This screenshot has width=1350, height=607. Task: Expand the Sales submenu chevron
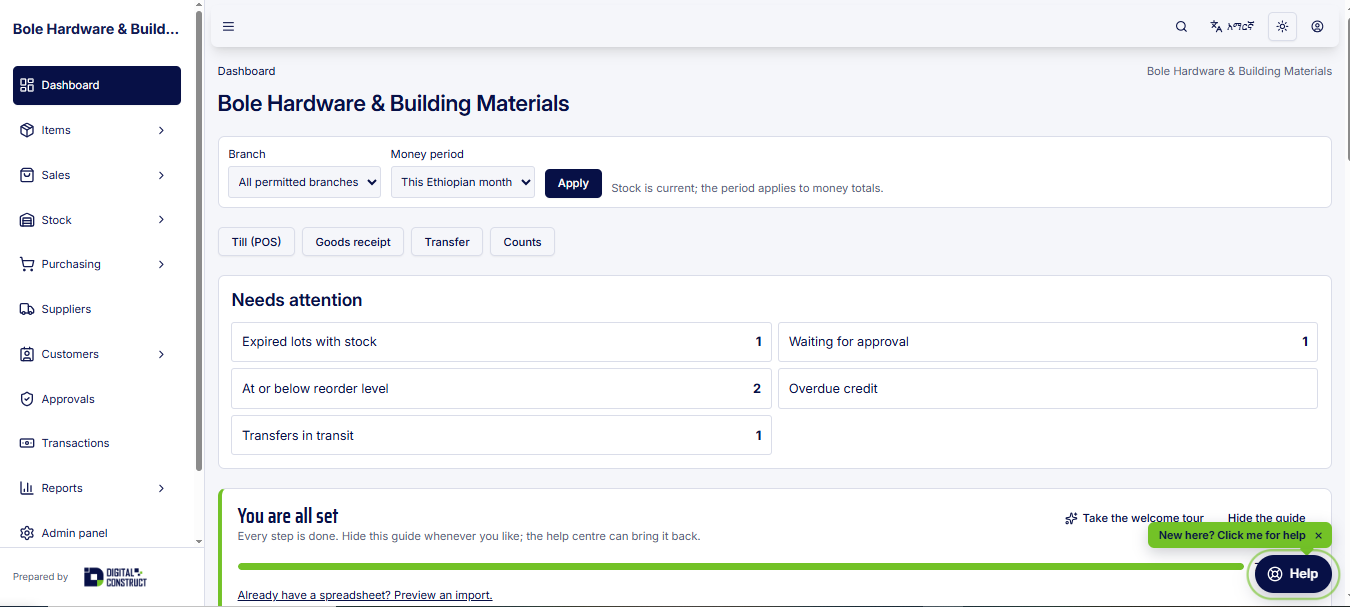(x=161, y=175)
